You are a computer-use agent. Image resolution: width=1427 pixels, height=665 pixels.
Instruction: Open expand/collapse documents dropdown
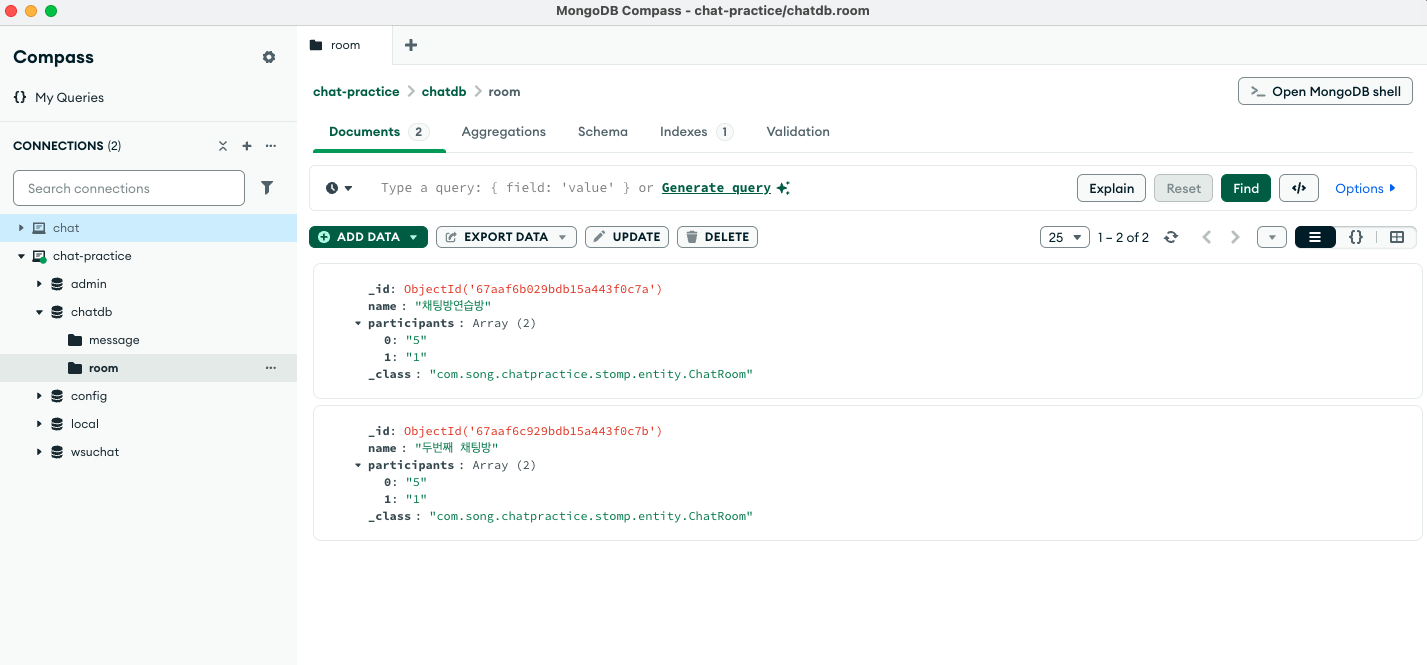[1272, 237]
